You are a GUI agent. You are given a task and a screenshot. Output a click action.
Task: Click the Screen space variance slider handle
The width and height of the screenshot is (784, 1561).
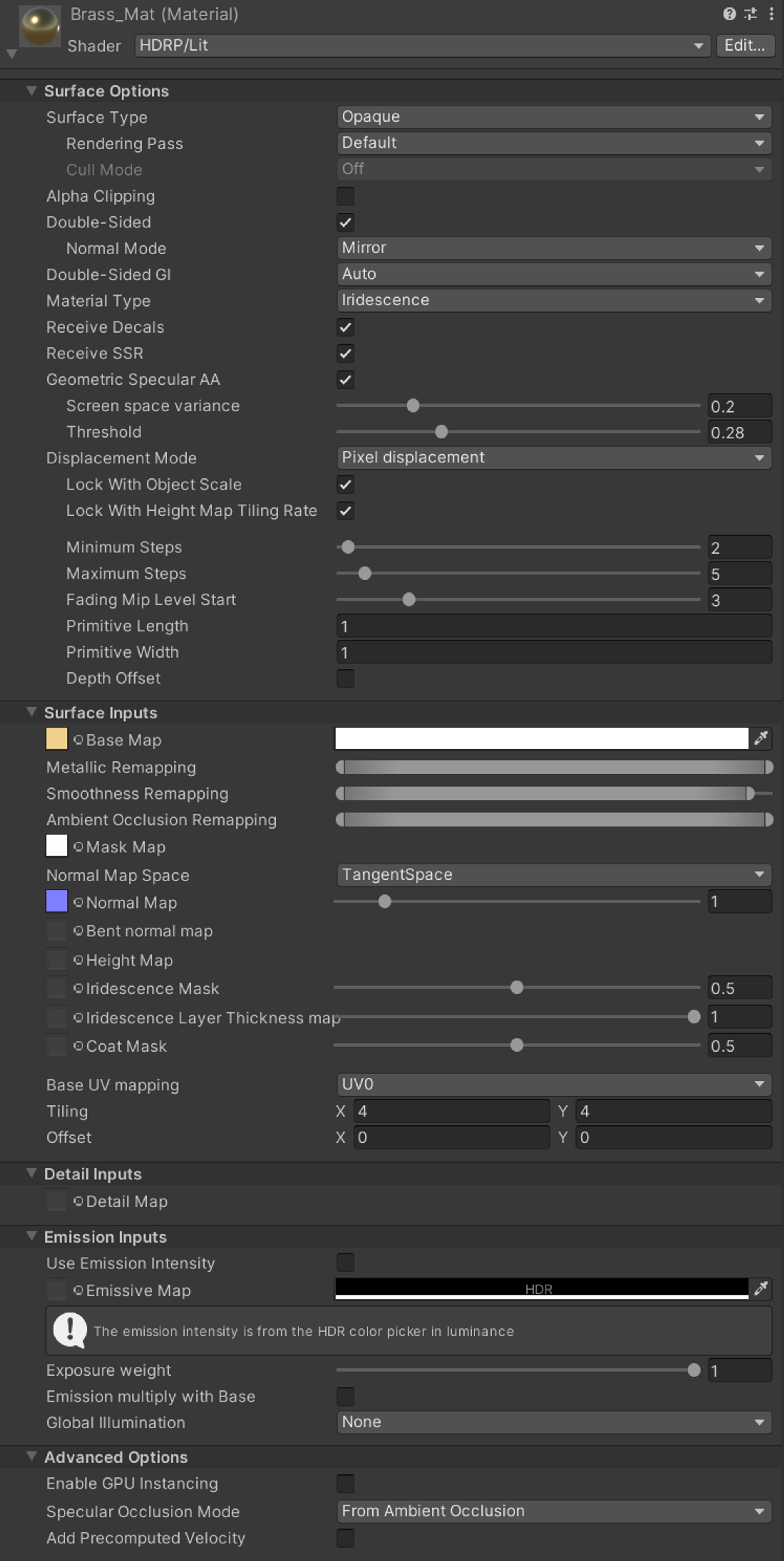413,405
